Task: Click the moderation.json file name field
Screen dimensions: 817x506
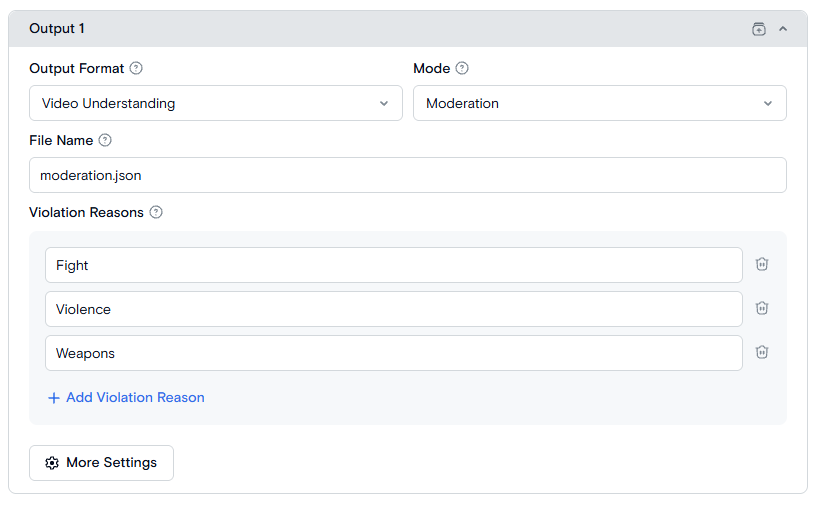Action: [x=407, y=175]
